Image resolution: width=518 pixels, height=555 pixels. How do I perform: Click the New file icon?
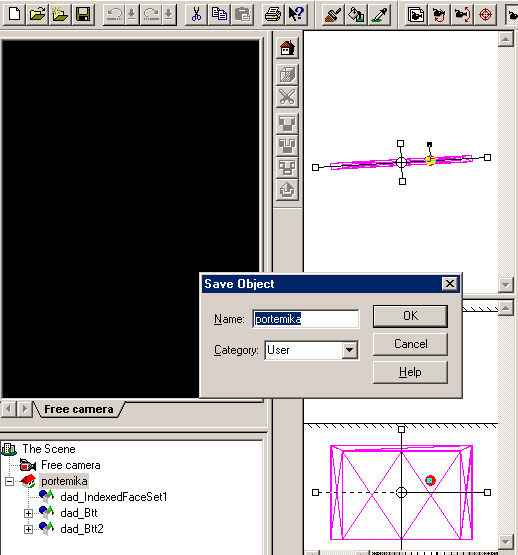[14, 15]
